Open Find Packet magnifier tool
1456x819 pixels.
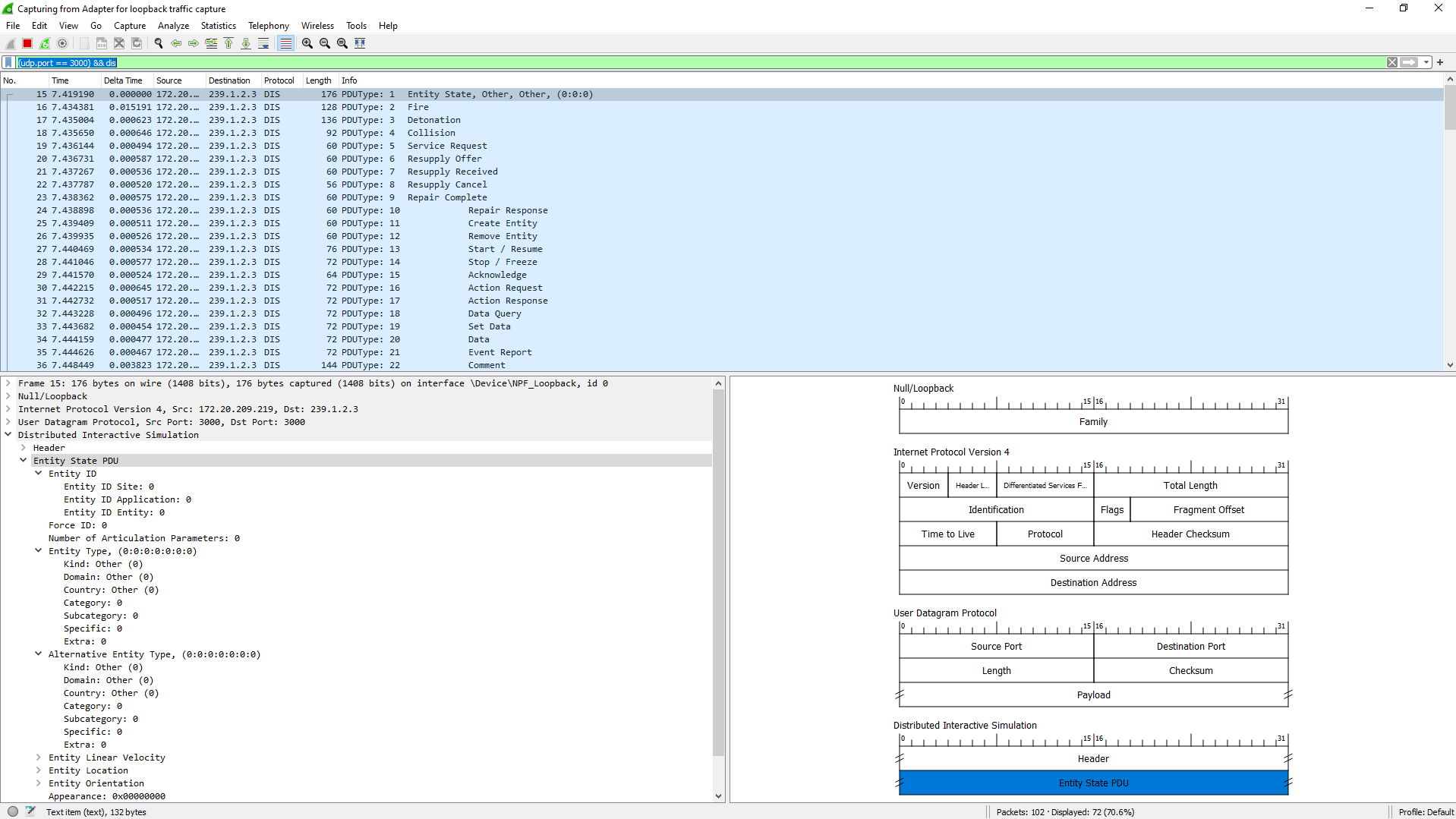(159, 43)
